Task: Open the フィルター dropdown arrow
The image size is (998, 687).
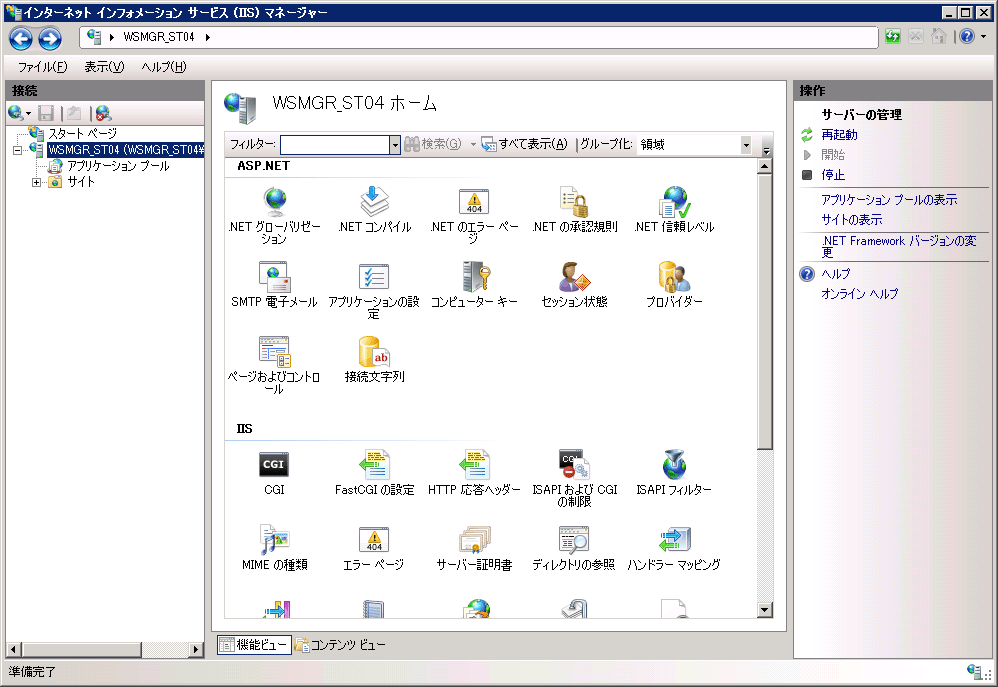Action: (x=394, y=144)
